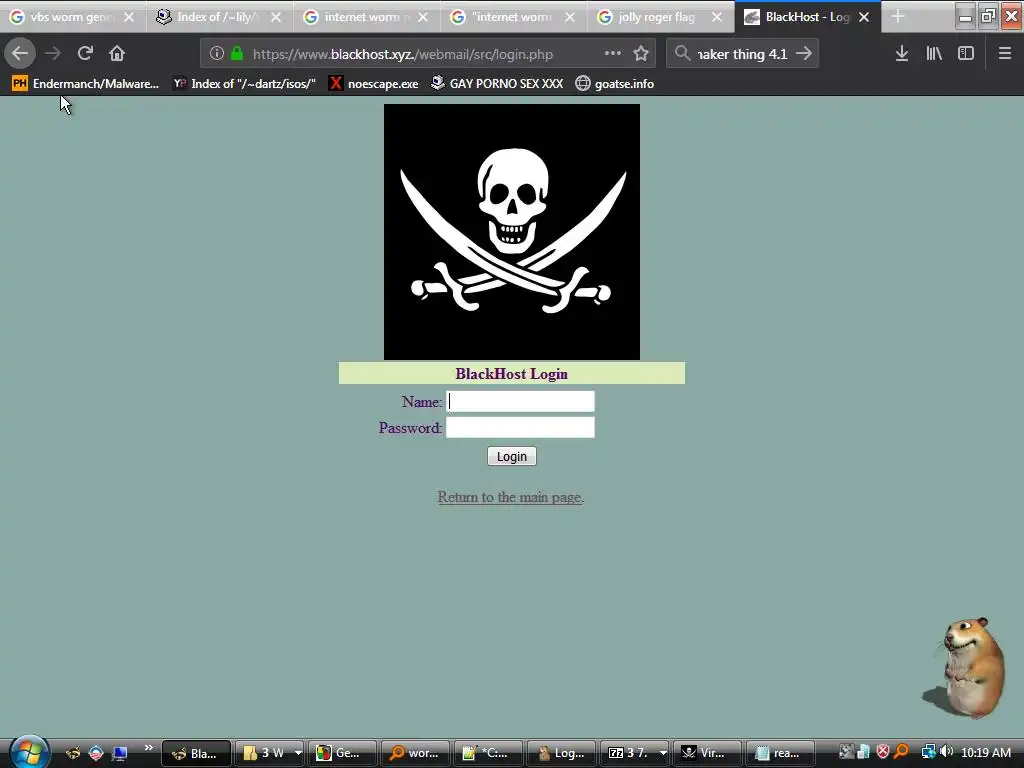Toggle the sidebar view icon
Screen dimensions: 1024x768
click(x=966, y=54)
